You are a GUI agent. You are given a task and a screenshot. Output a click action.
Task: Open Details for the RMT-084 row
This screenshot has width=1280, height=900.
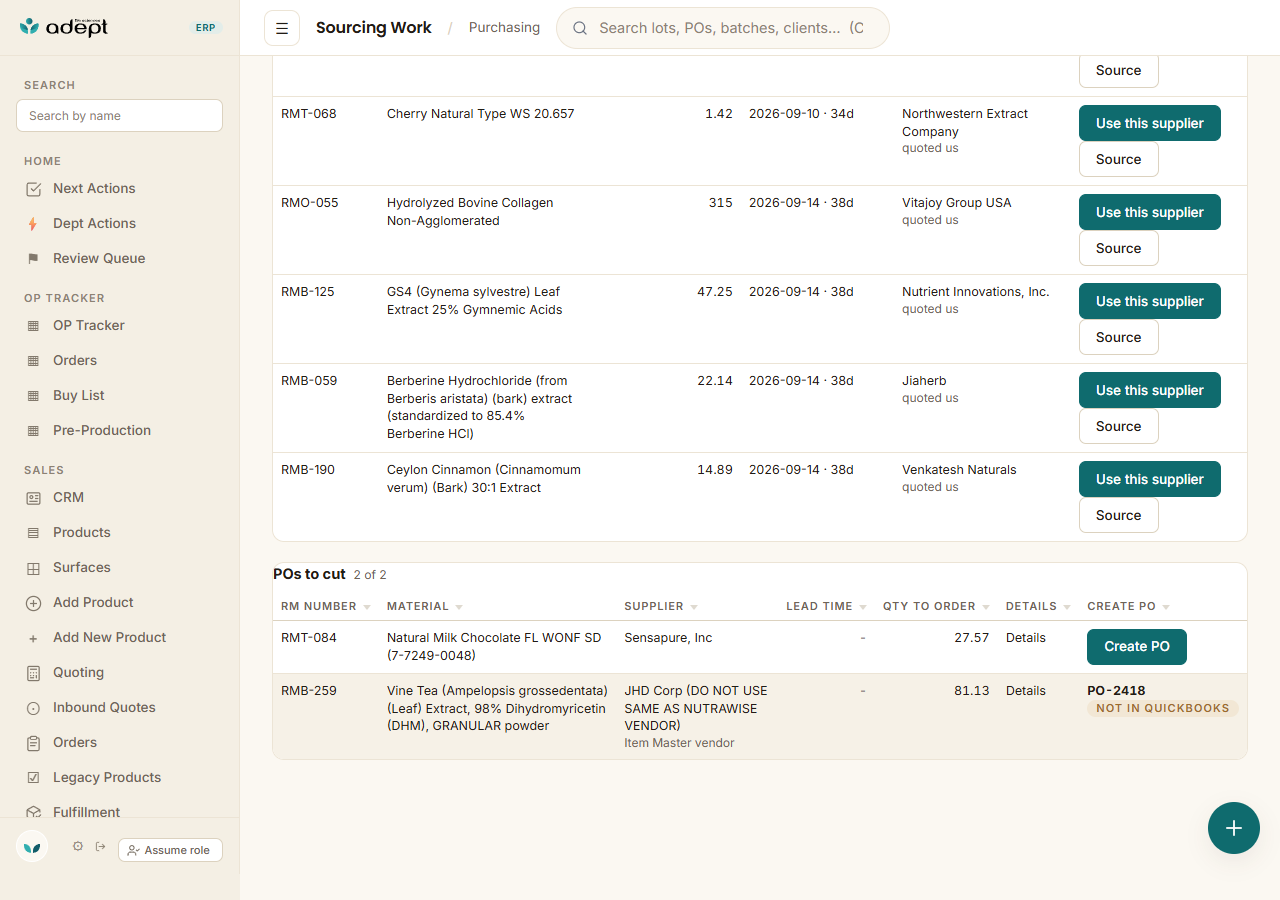pyautogui.click(x=1026, y=638)
